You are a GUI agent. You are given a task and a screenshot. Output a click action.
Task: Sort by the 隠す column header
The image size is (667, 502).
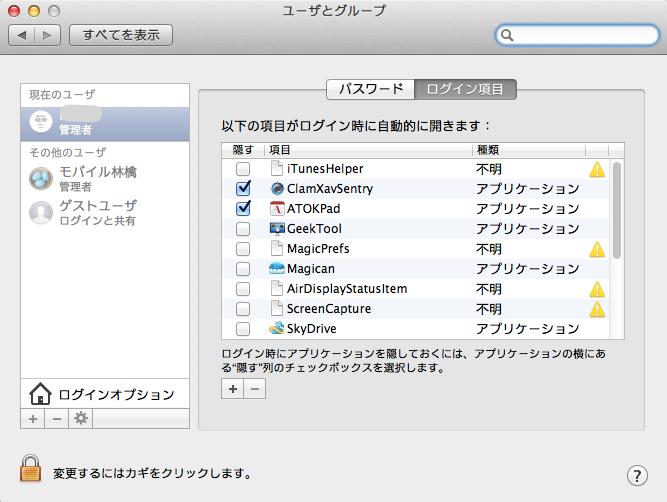(243, 150)
